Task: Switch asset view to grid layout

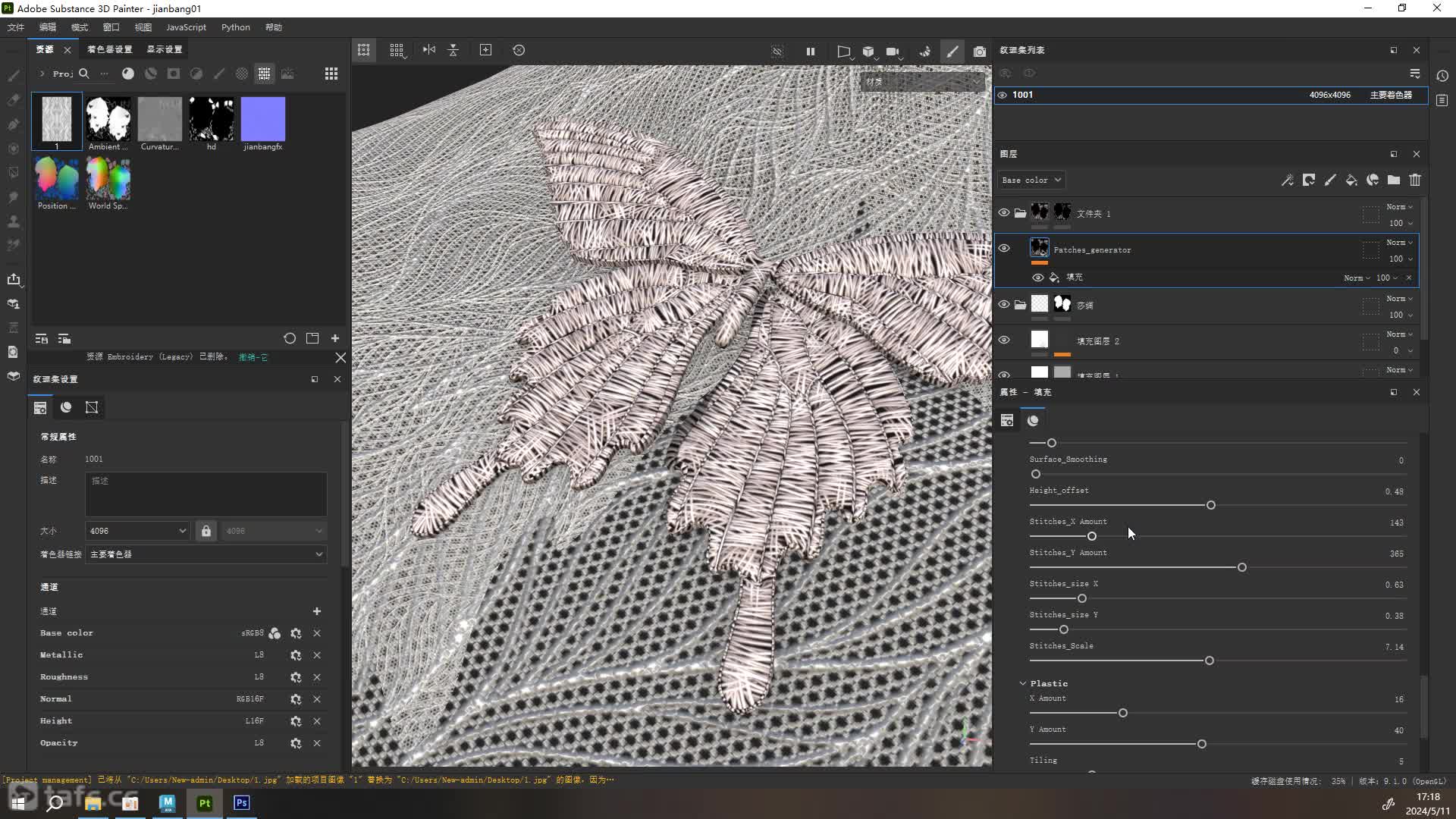Action: [x=331, y=74]
